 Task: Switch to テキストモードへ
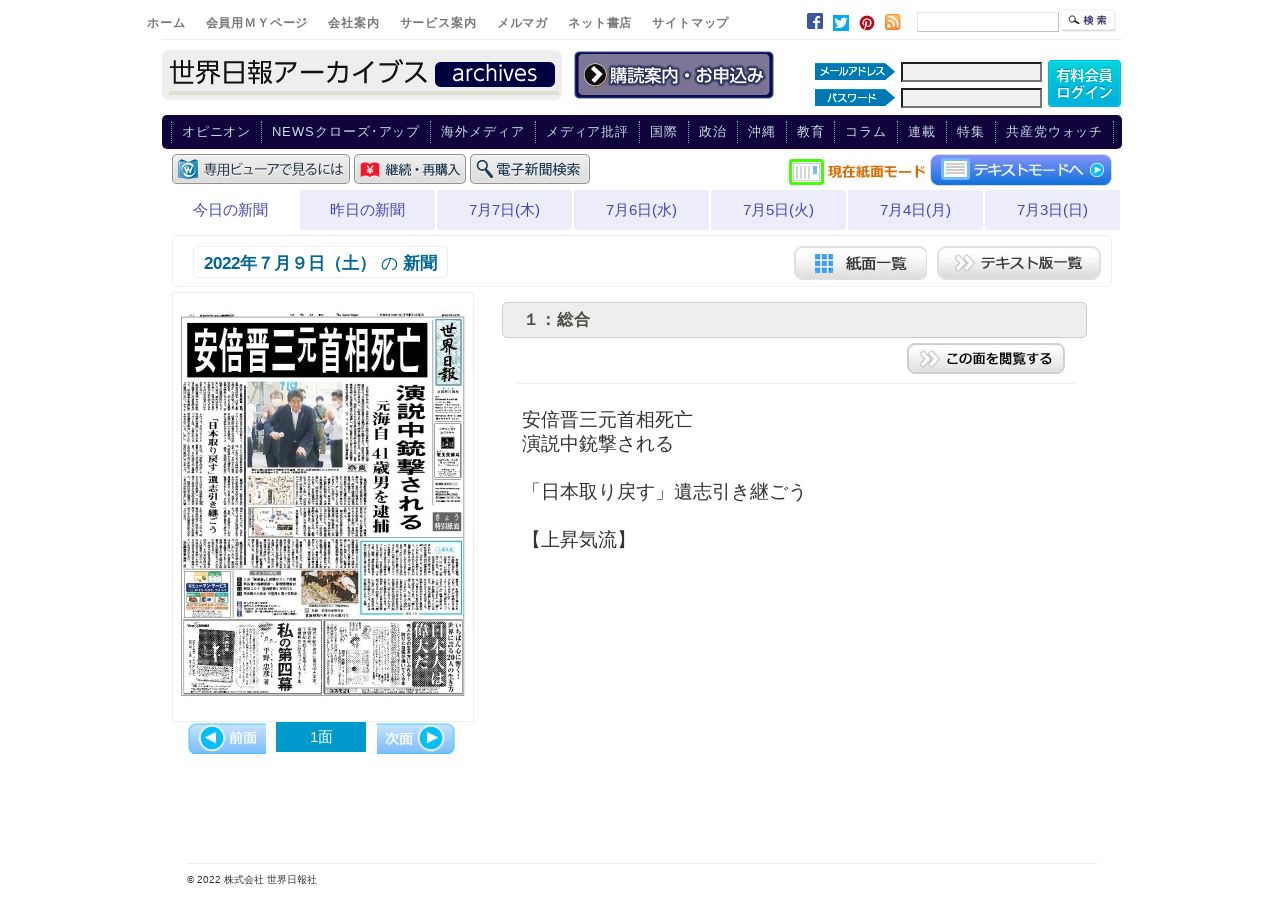(x=1021, y=170)
